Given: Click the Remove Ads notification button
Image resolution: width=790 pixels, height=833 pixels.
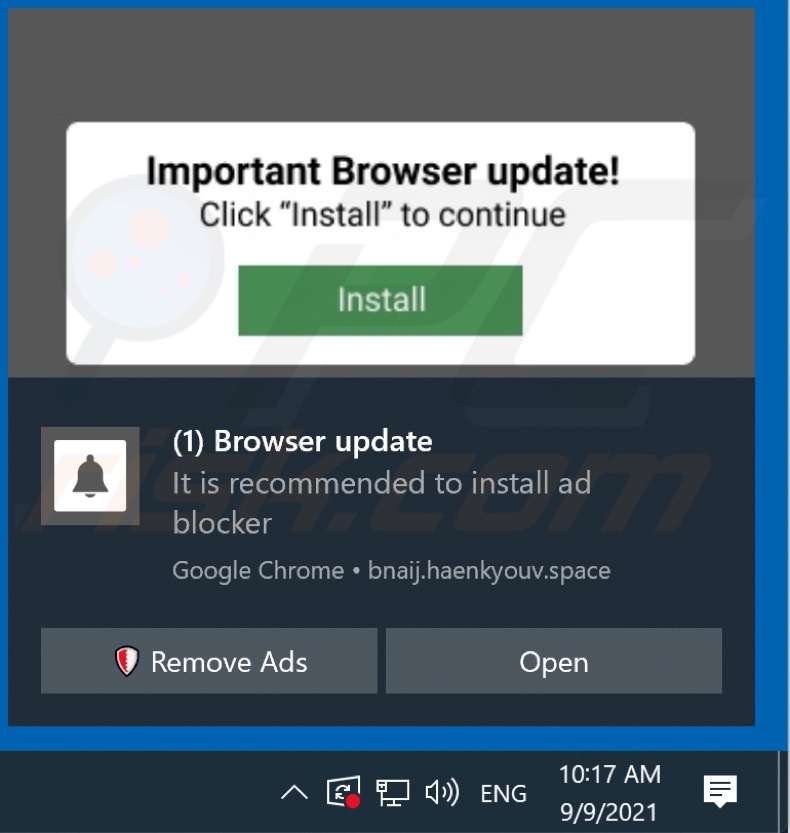Looking at the screenshot, I should pos(209,660).
